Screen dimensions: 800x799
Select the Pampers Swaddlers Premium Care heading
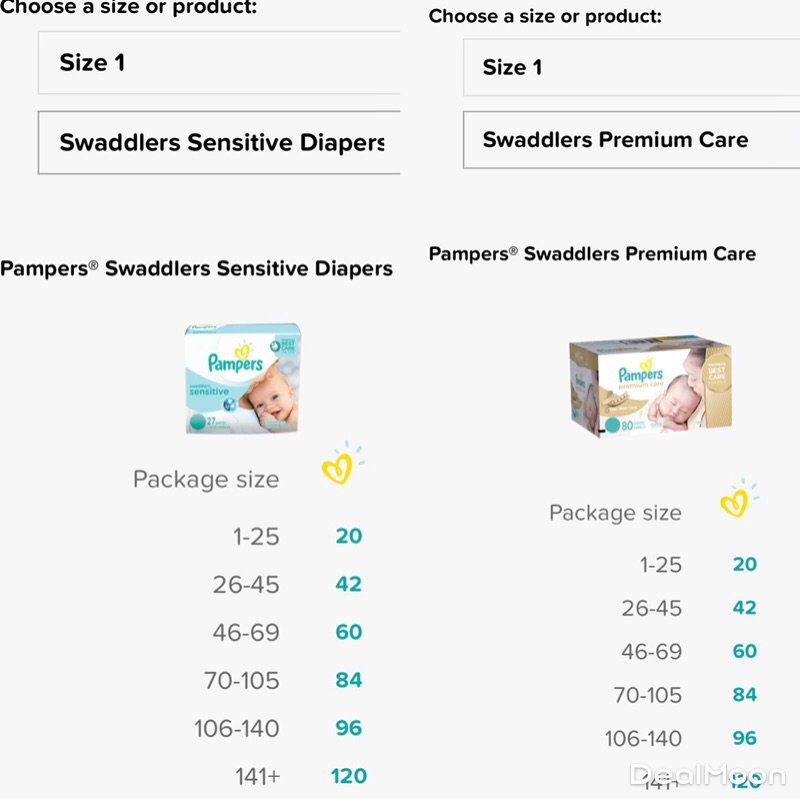(592, 254)
